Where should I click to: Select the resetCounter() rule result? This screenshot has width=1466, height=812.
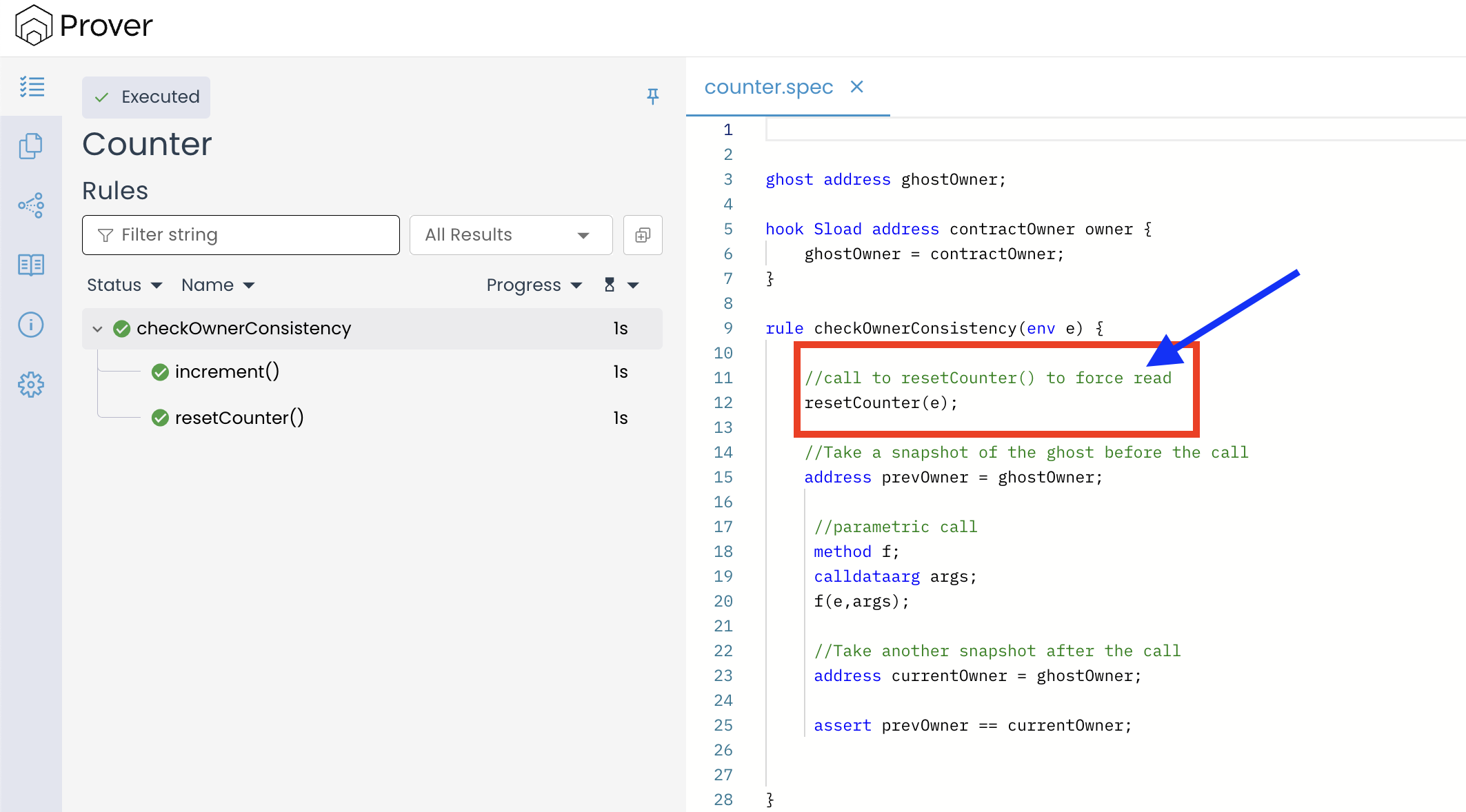tap(239, 418)
